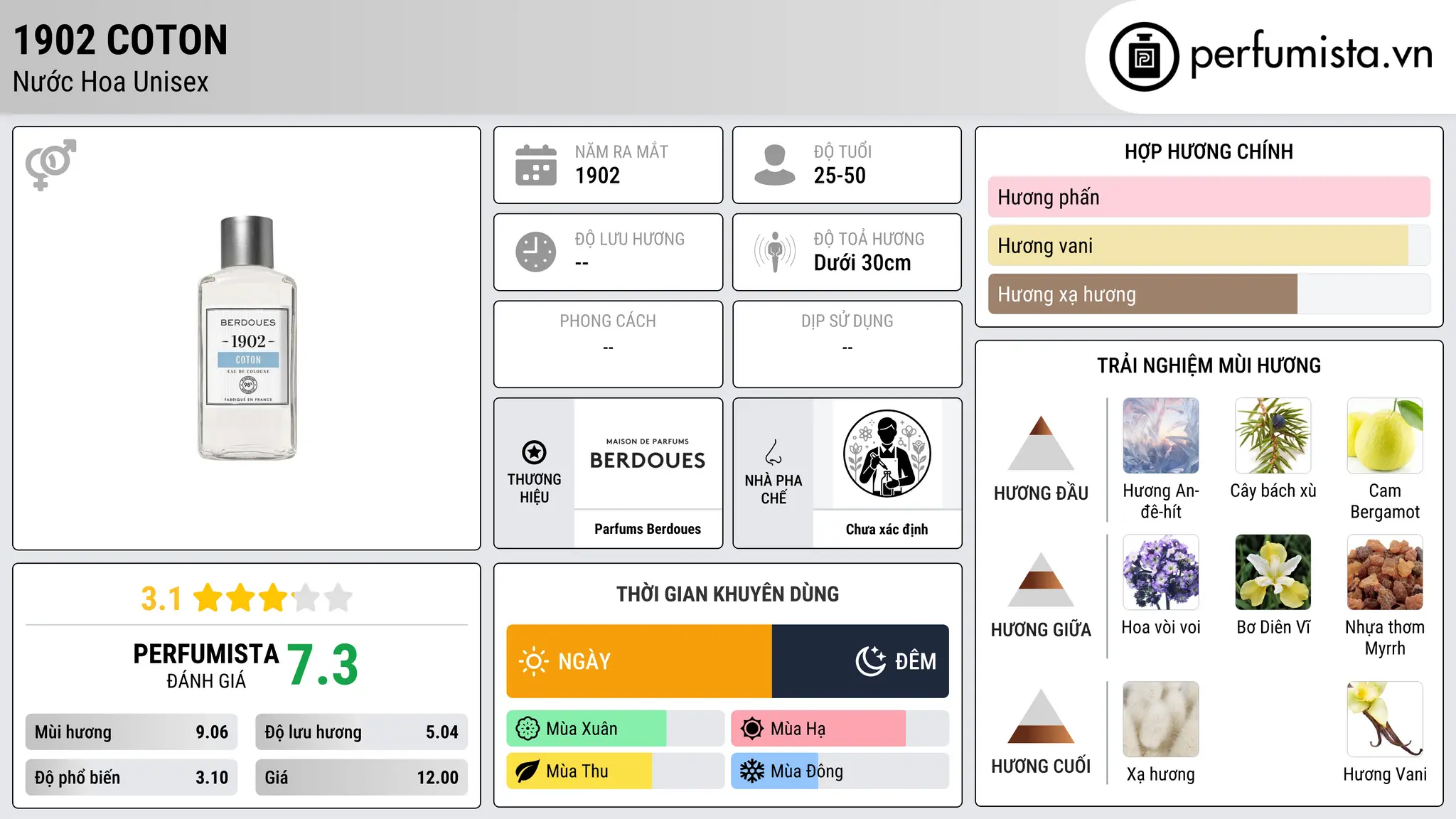Click the clock icon beside Độ lưu hương
Image resolution: width=1456 pixels, height=819 pixels.
tap(536, 252)
